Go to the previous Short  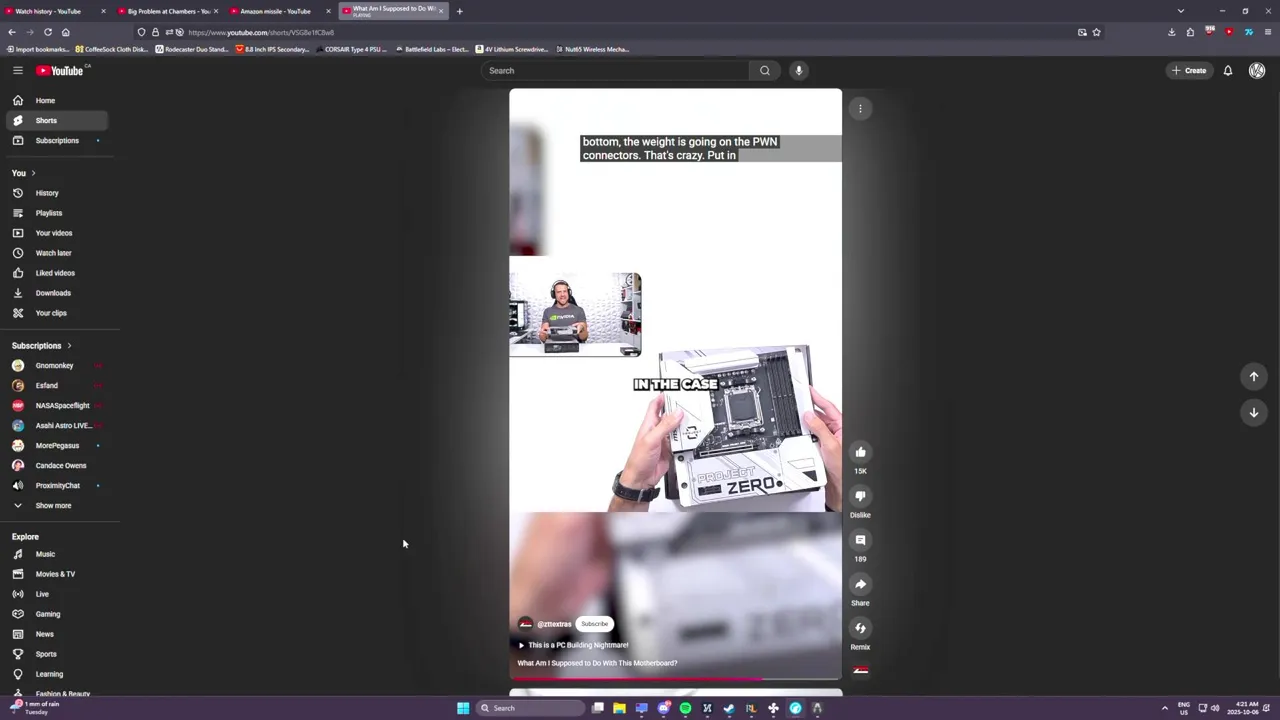click(x=1254, y=376)
